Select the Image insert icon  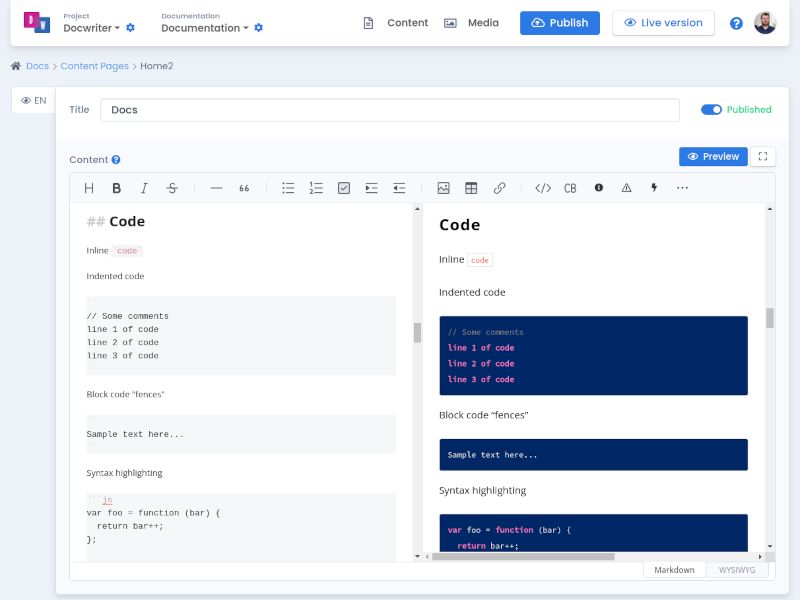[444, 188]
